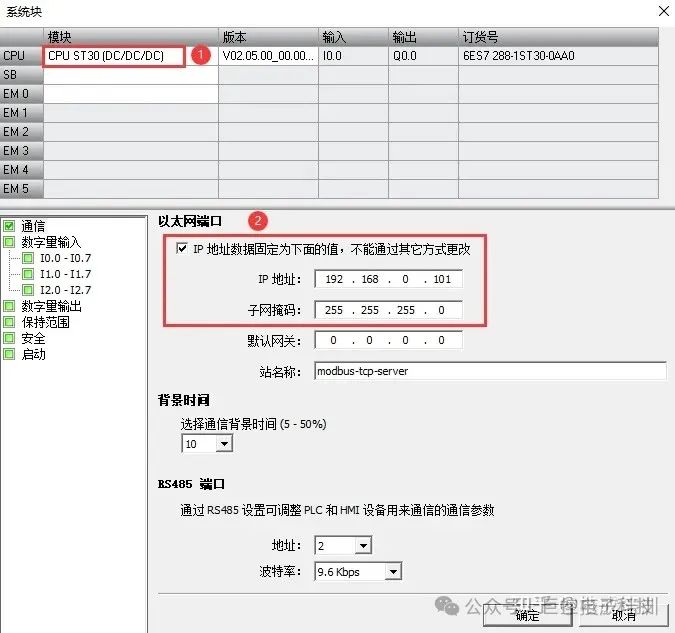Select the EM 4 row header
This screenshot has height=633, width=675.
pyautogui.click(x=22, y=170)
